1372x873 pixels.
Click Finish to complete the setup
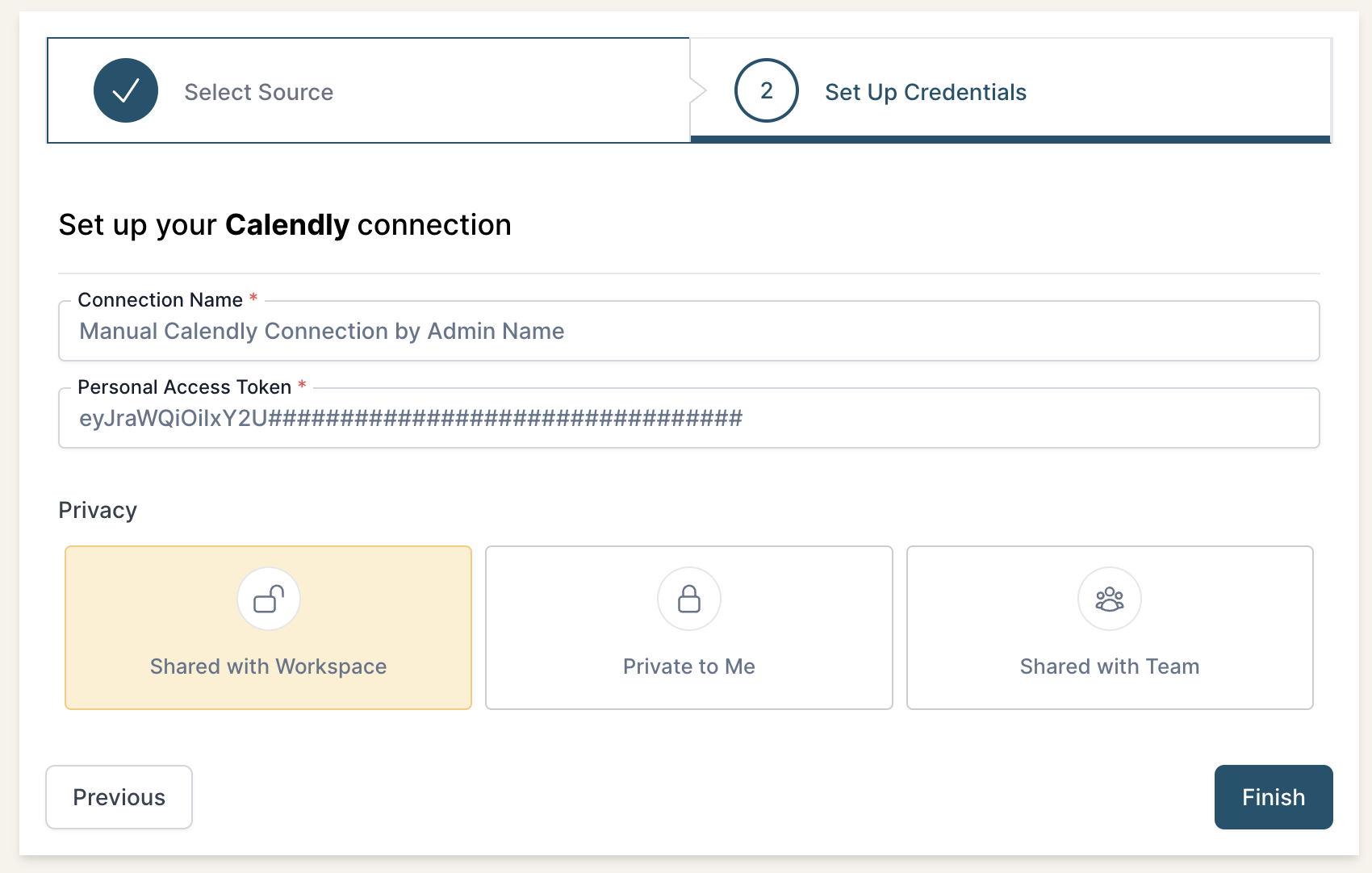click(1273, 797)
